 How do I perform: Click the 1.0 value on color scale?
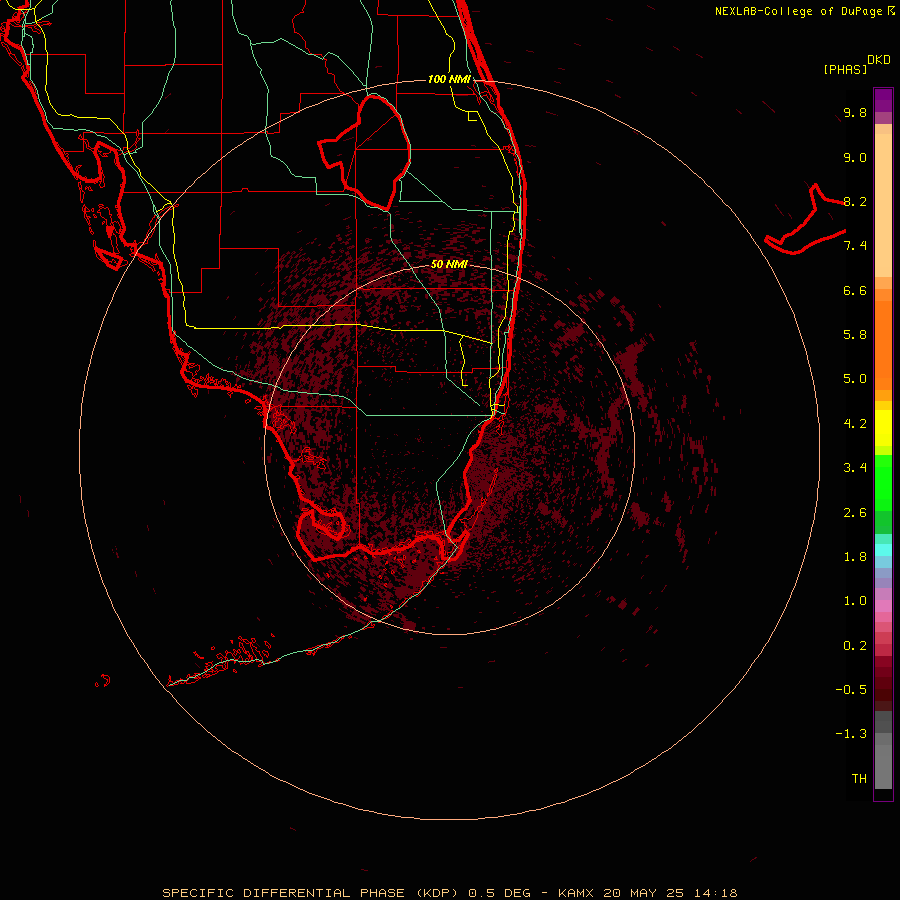855,601
